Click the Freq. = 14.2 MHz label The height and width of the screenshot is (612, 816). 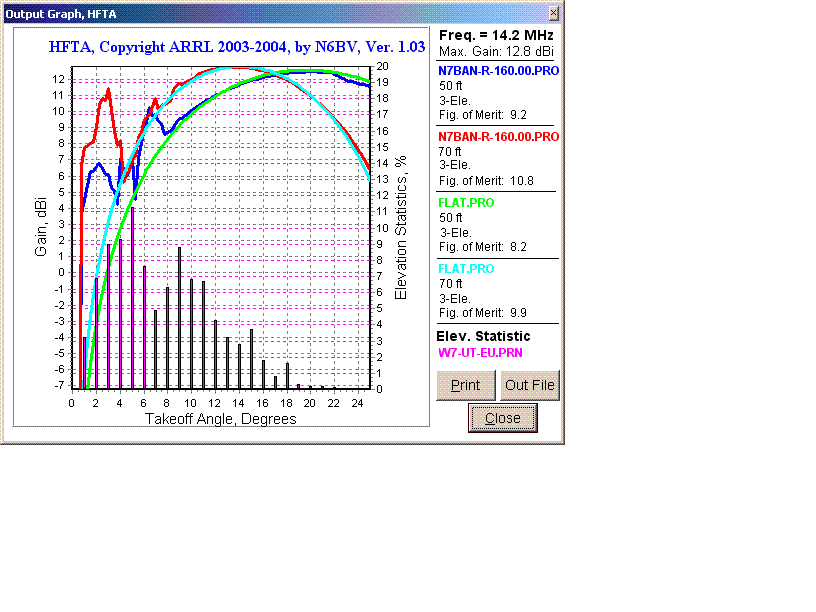497,35
